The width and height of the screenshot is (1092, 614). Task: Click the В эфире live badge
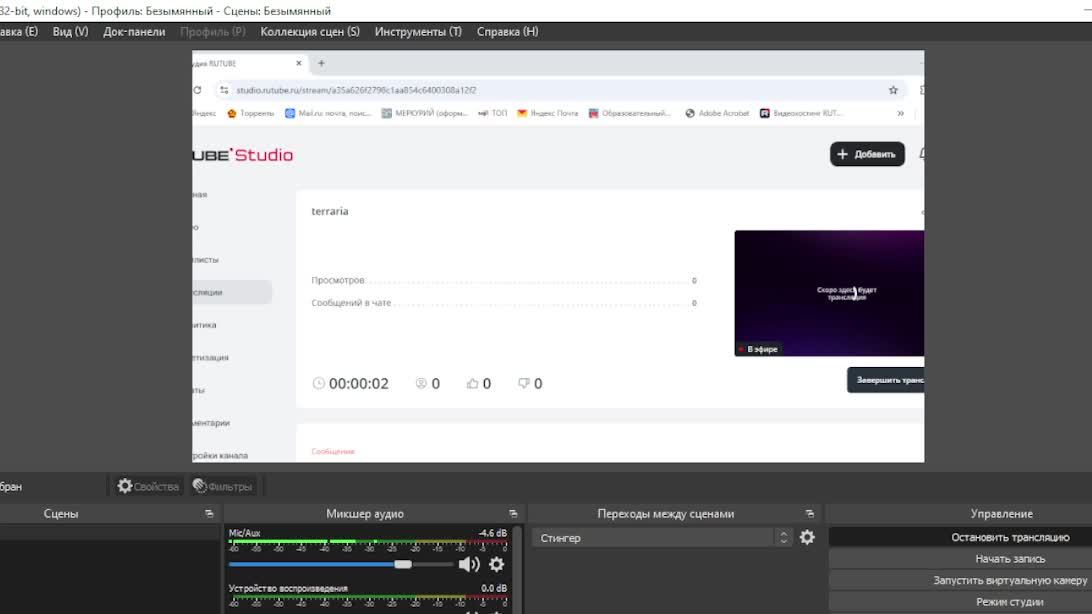point(758,349)
